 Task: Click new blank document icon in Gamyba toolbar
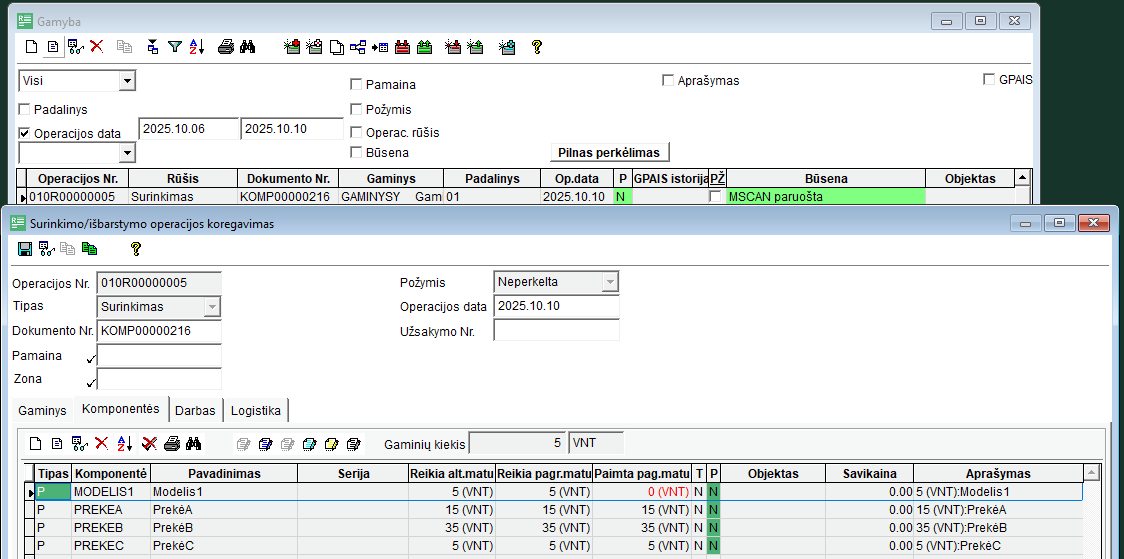pos(31,46)
